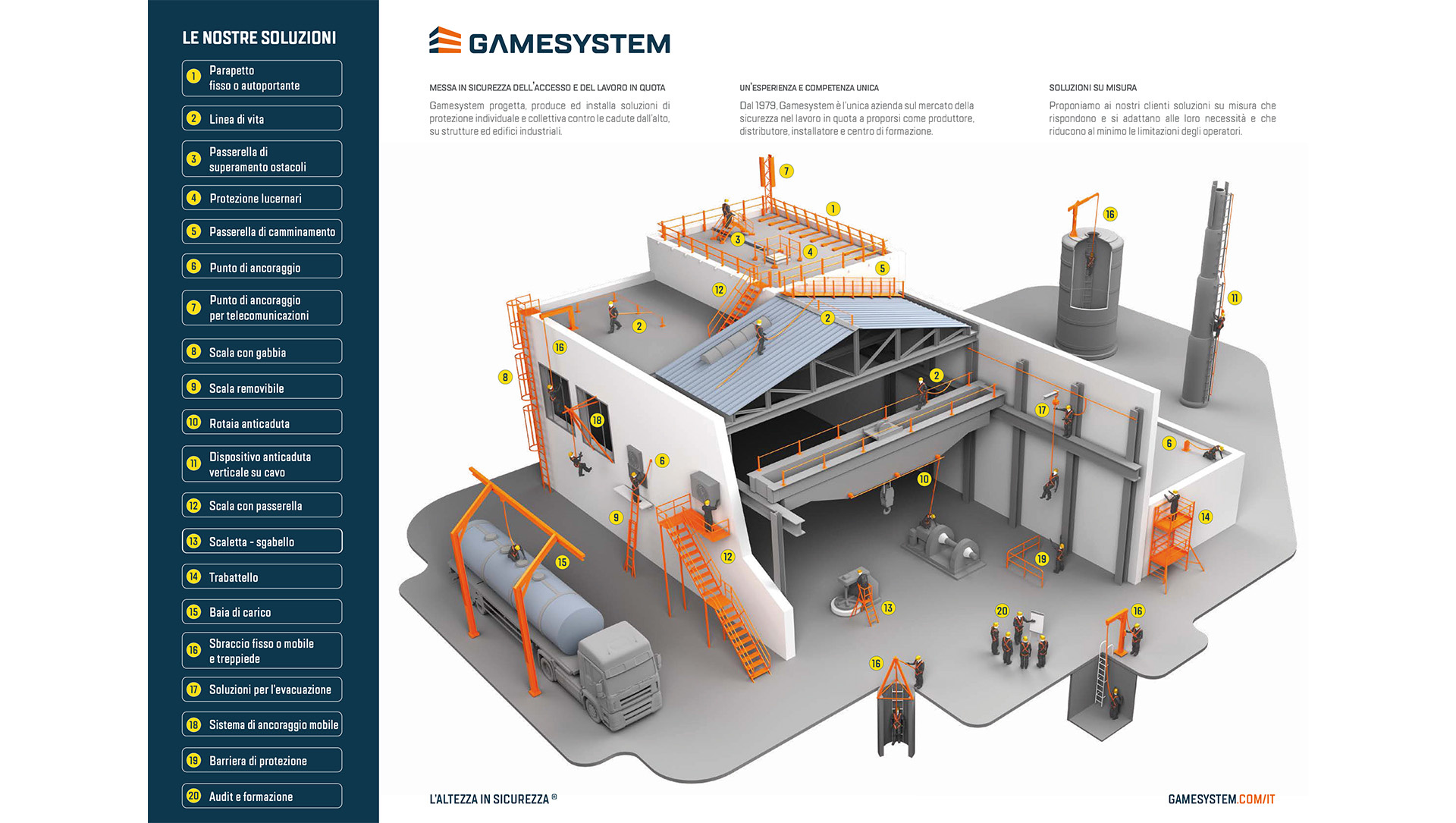Image resolution: width=1456 pixels, height=823 pixels.
Task: Click the Gamesystem logo
Action: click(550, 41)
